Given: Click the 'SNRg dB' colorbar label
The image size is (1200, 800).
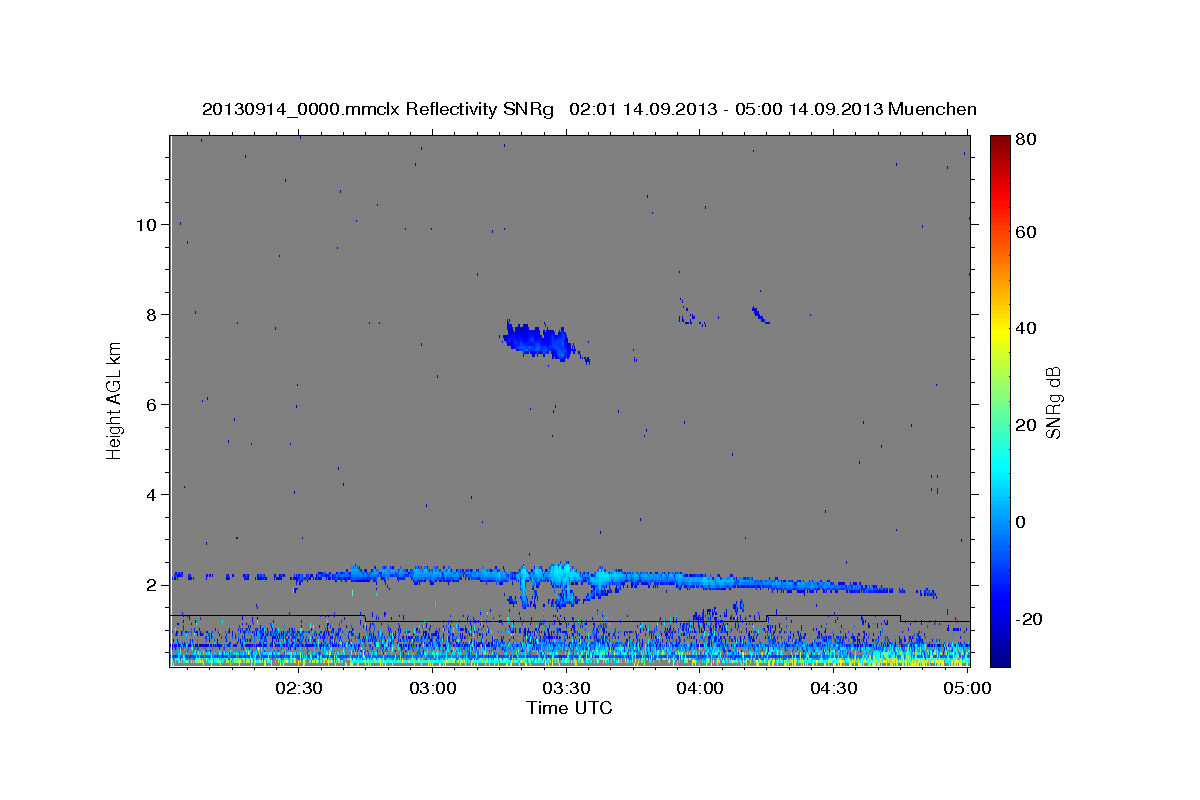Looking at the screenshot, I should click(x=1053, y=402).
